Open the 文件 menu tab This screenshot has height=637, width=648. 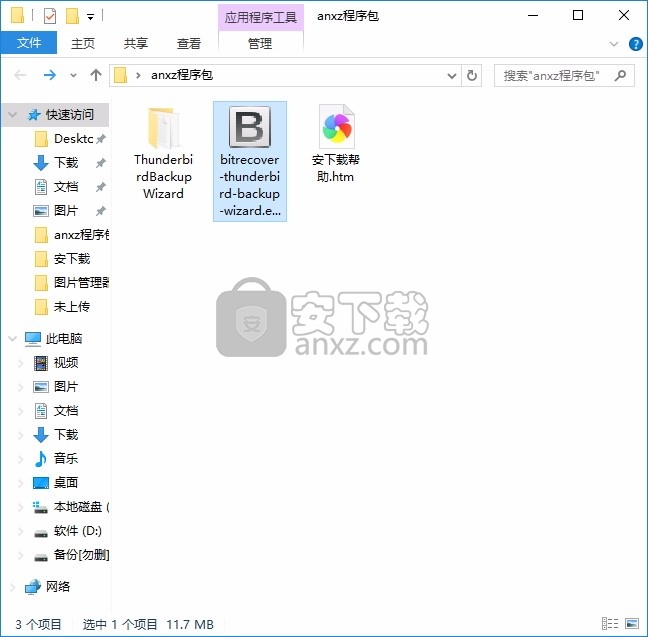[x=29, y=43]
